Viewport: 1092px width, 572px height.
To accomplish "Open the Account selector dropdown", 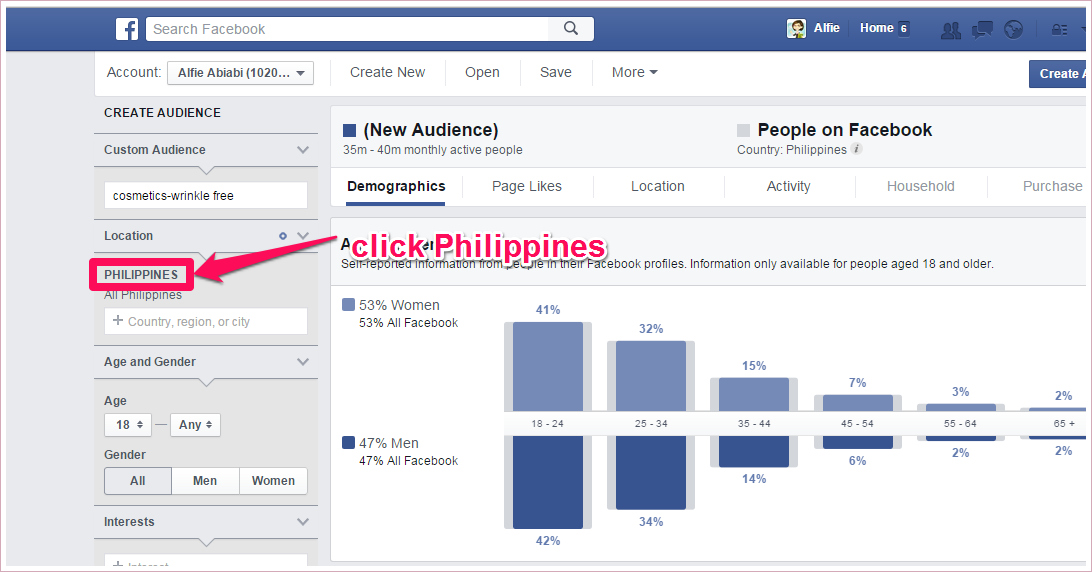I will [240, 73].
